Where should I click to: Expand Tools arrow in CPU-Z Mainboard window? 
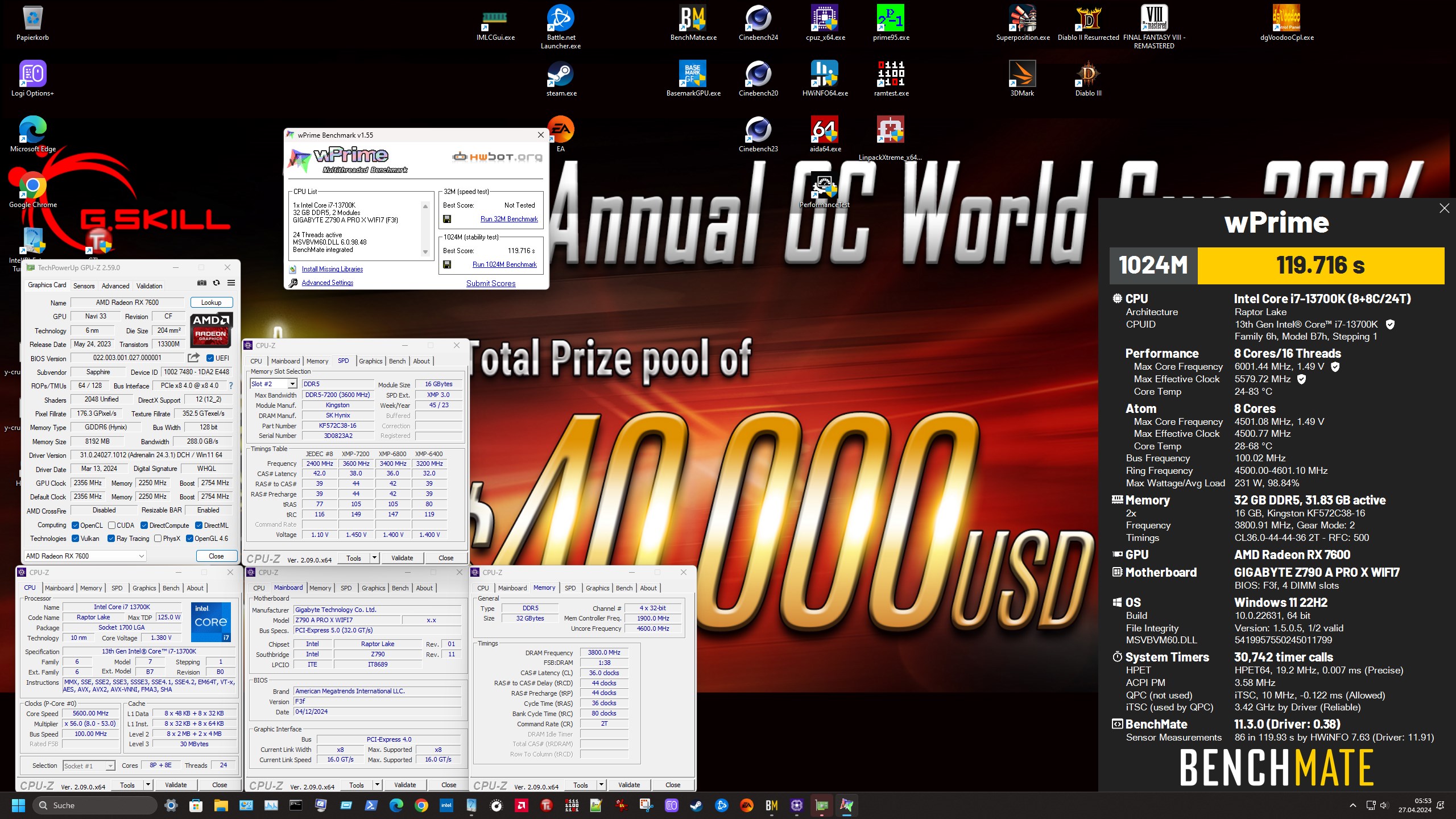[x=377, y=785]
